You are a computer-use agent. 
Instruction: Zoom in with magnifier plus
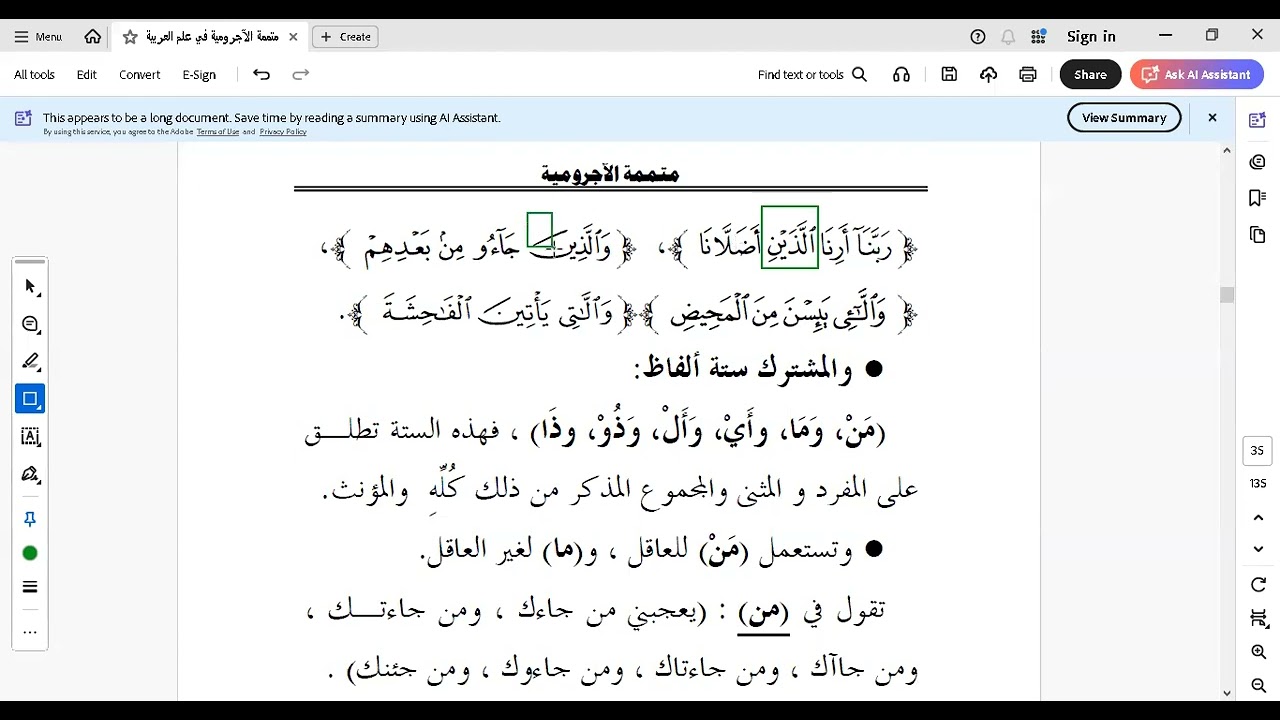pyautogui.click(x=1258, y=652)
